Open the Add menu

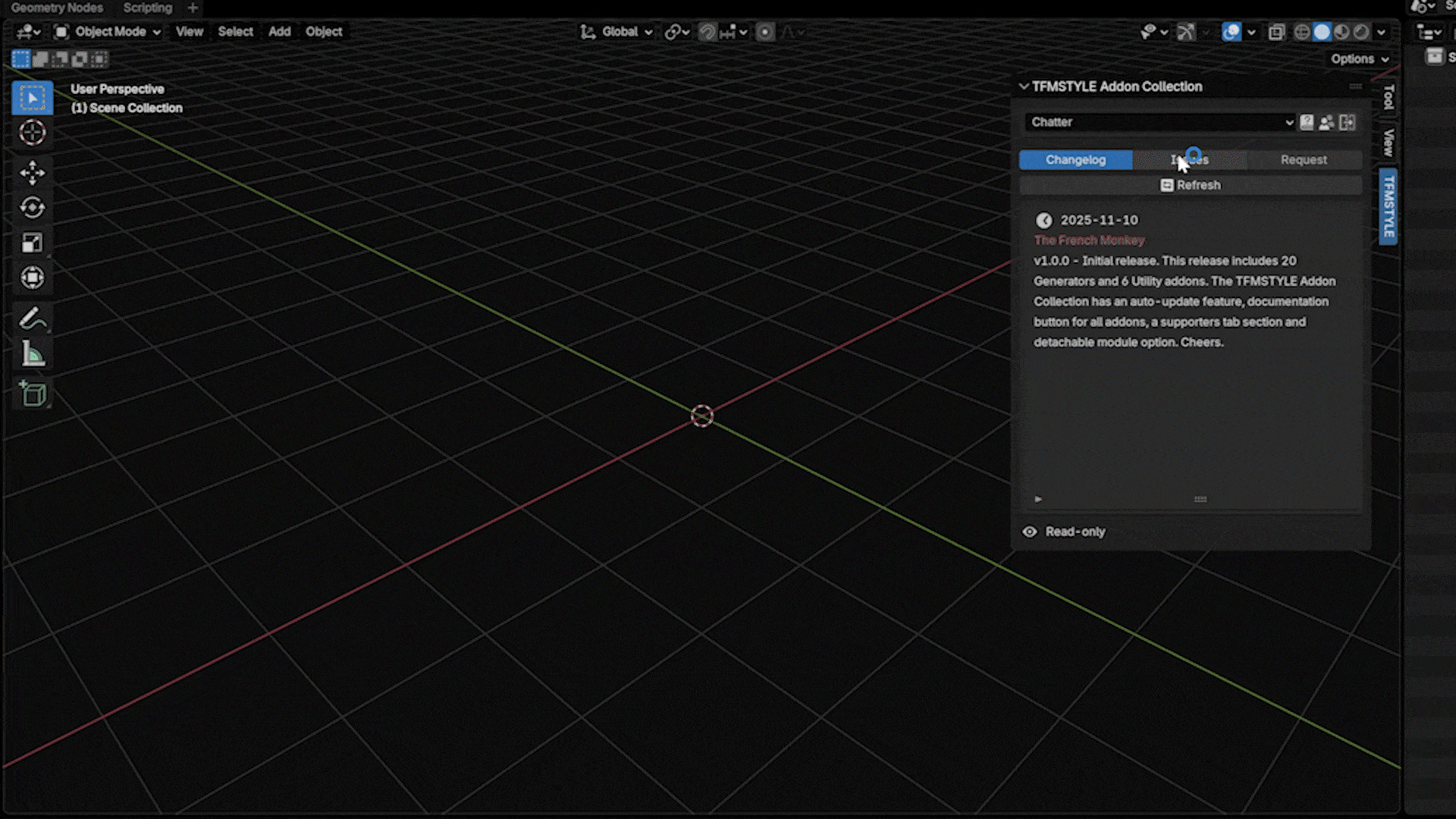pyautogui.click(x=279, y=32)
